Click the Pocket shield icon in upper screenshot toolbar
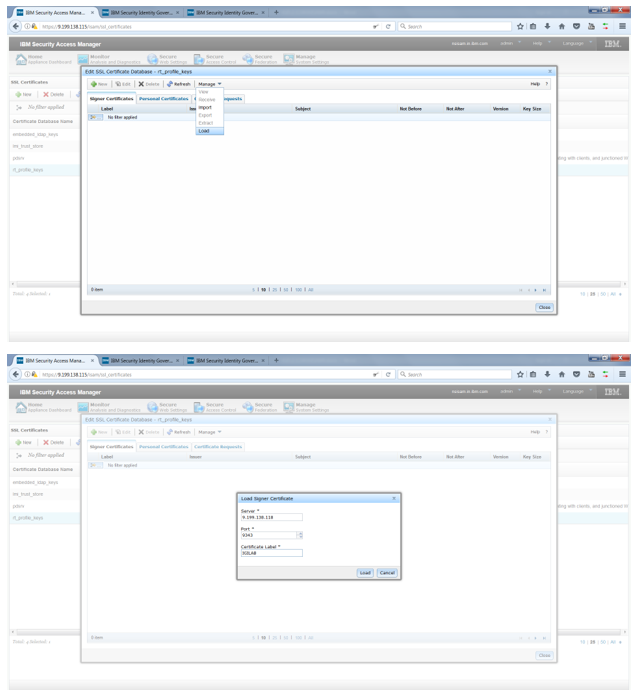637x693 pixels. pos(576,27)
